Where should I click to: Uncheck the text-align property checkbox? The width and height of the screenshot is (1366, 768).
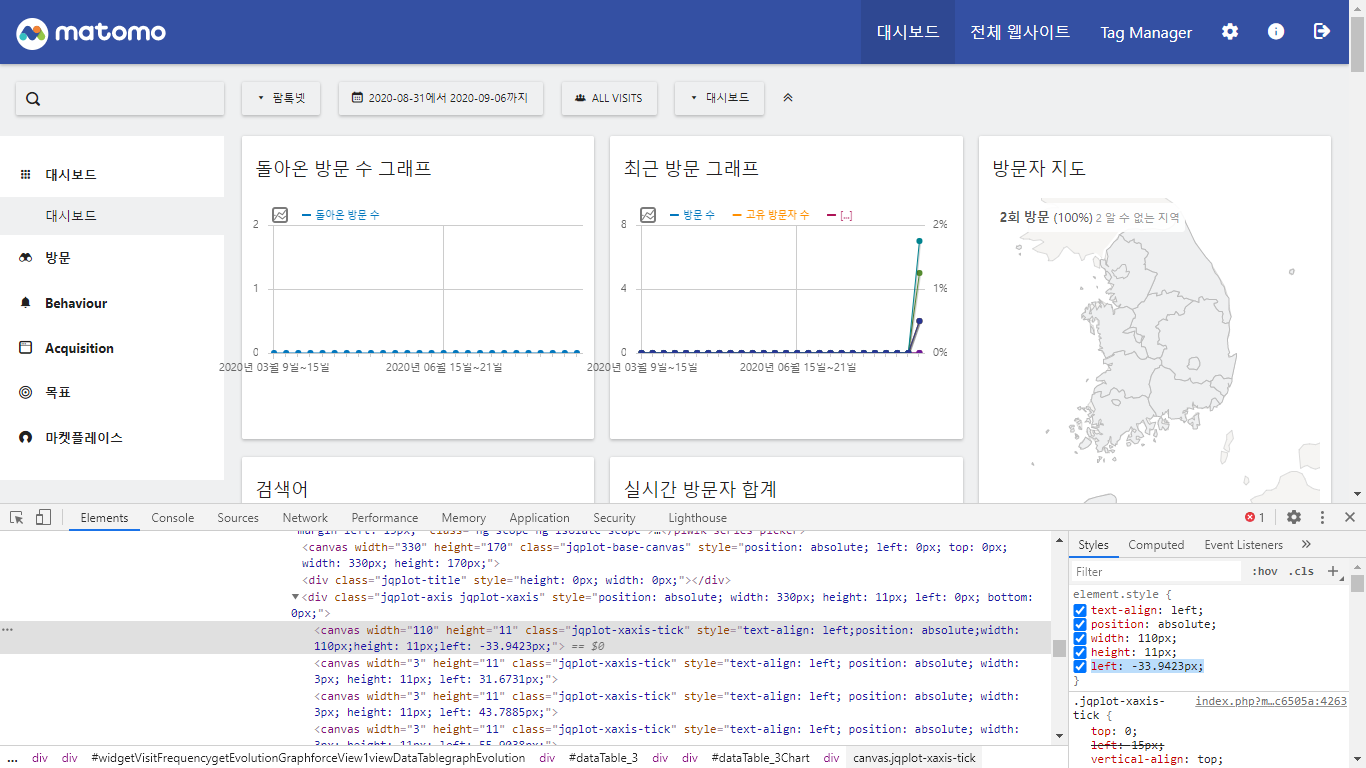pos(1080,610)
